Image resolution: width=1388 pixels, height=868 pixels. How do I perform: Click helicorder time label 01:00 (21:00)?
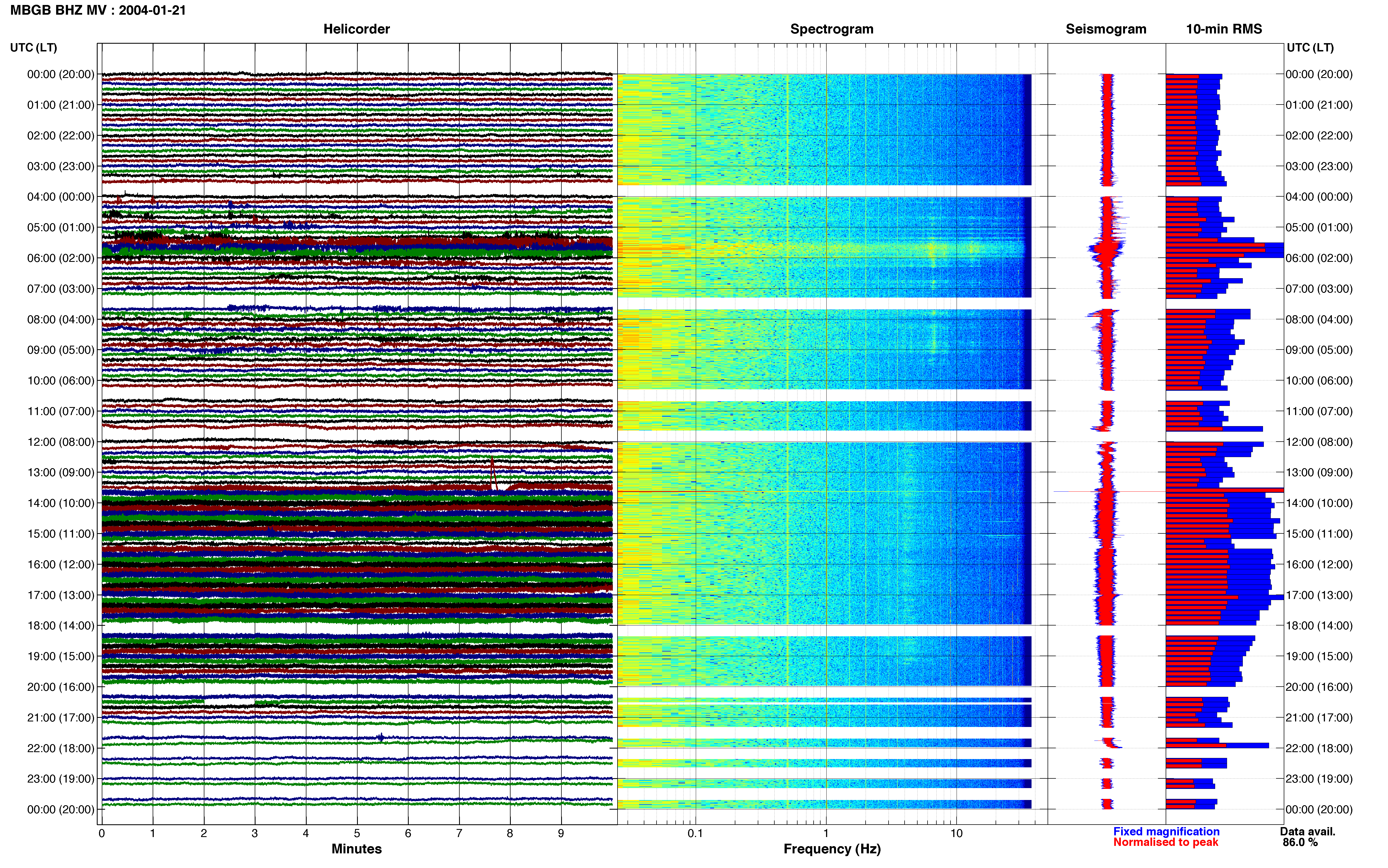61,105
